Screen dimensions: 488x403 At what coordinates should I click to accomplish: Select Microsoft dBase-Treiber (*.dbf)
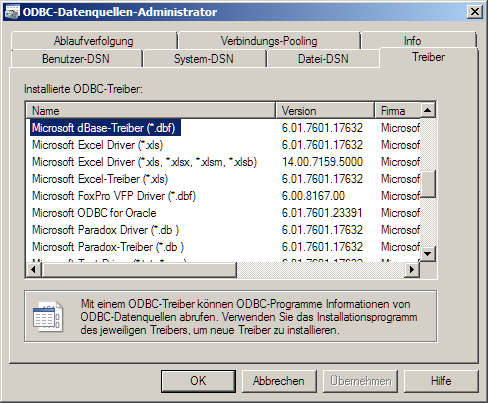pos(105,128)
